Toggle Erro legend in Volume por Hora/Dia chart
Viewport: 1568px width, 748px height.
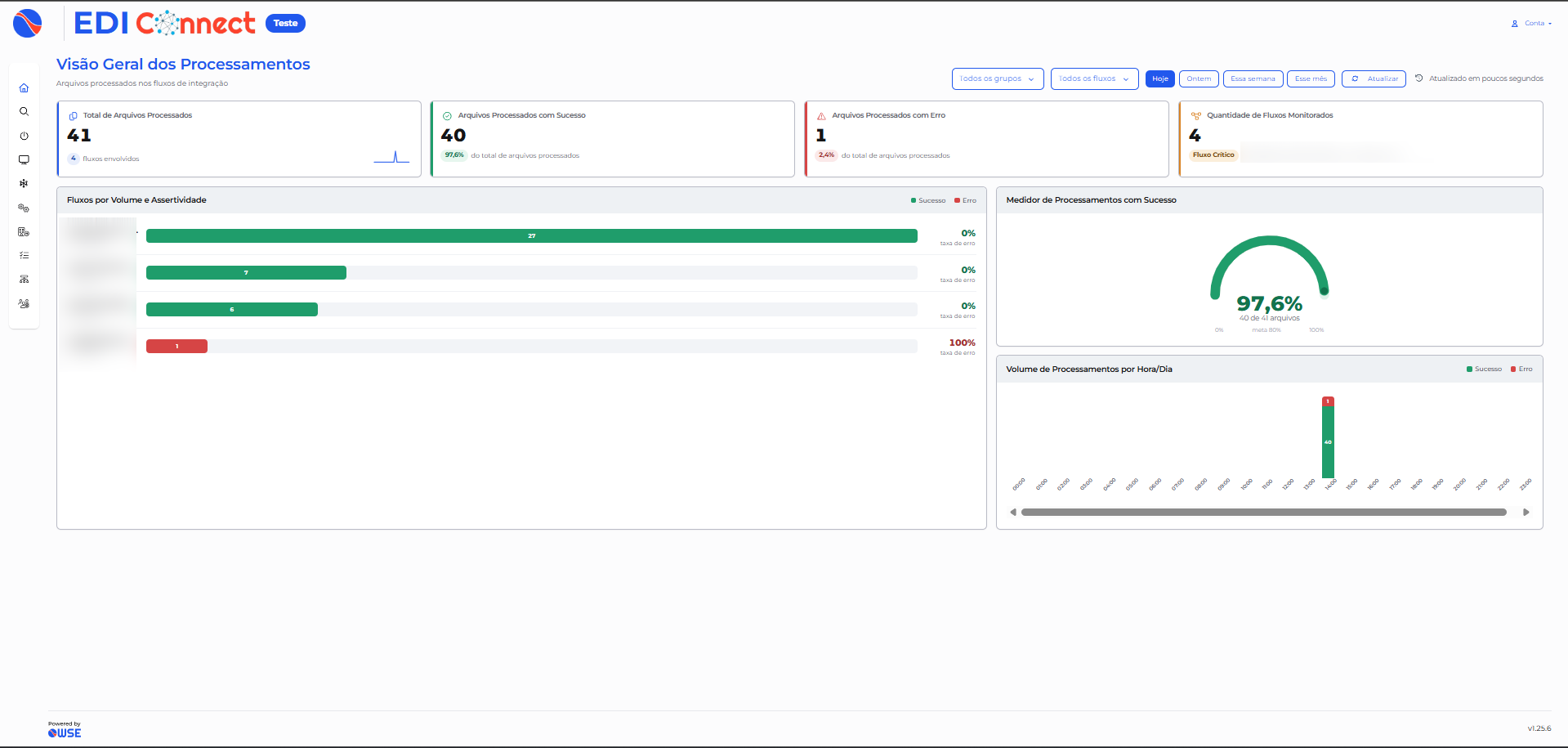tap(1521, 370)
